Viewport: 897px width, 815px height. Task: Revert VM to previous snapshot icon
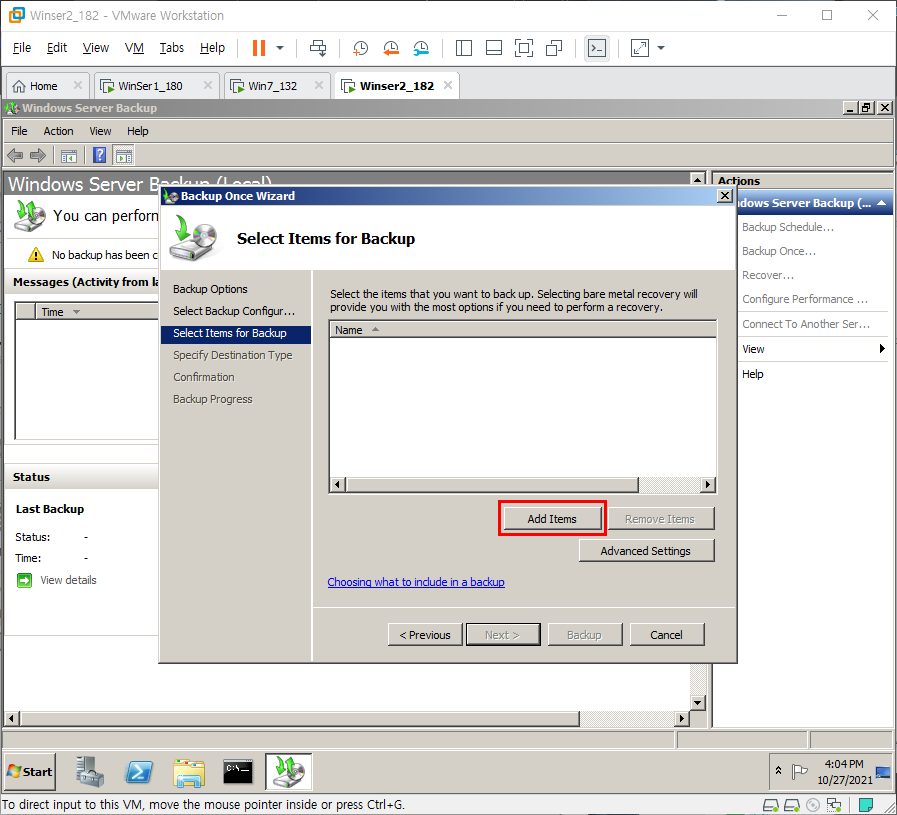tap(391, 48)
